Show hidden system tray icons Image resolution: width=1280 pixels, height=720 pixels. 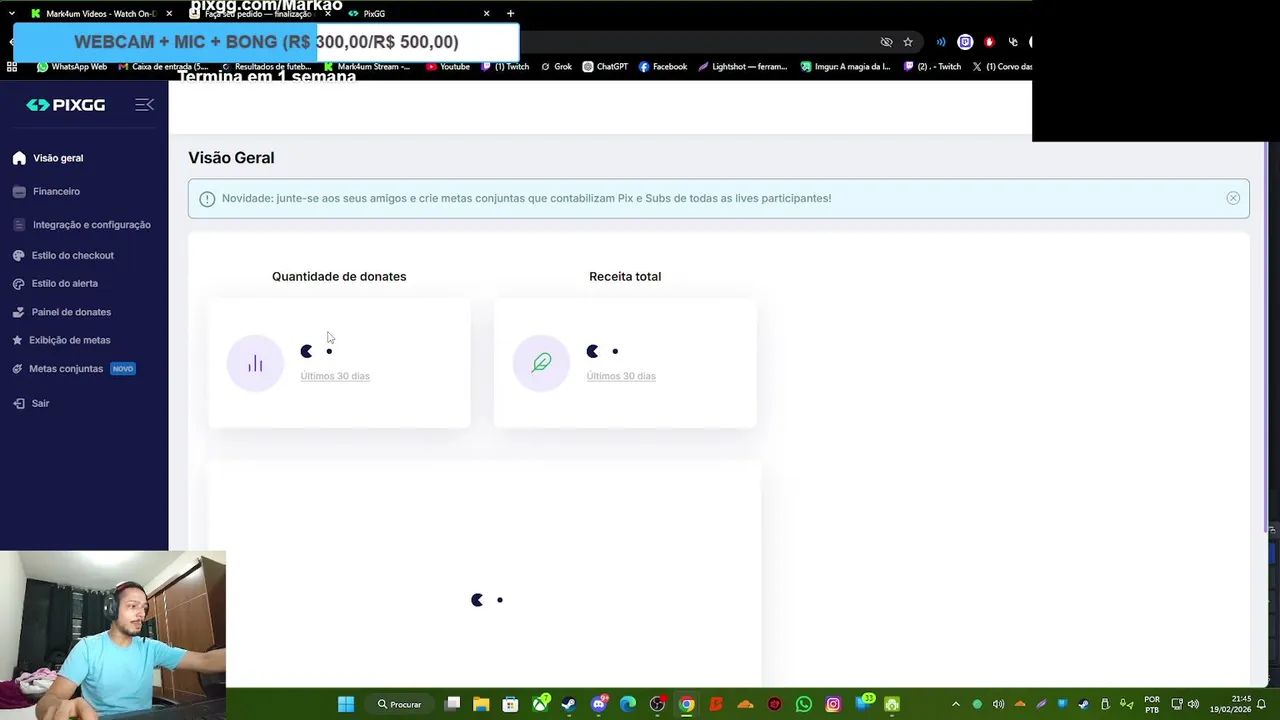pyautogui.click(x=955, y=704)
